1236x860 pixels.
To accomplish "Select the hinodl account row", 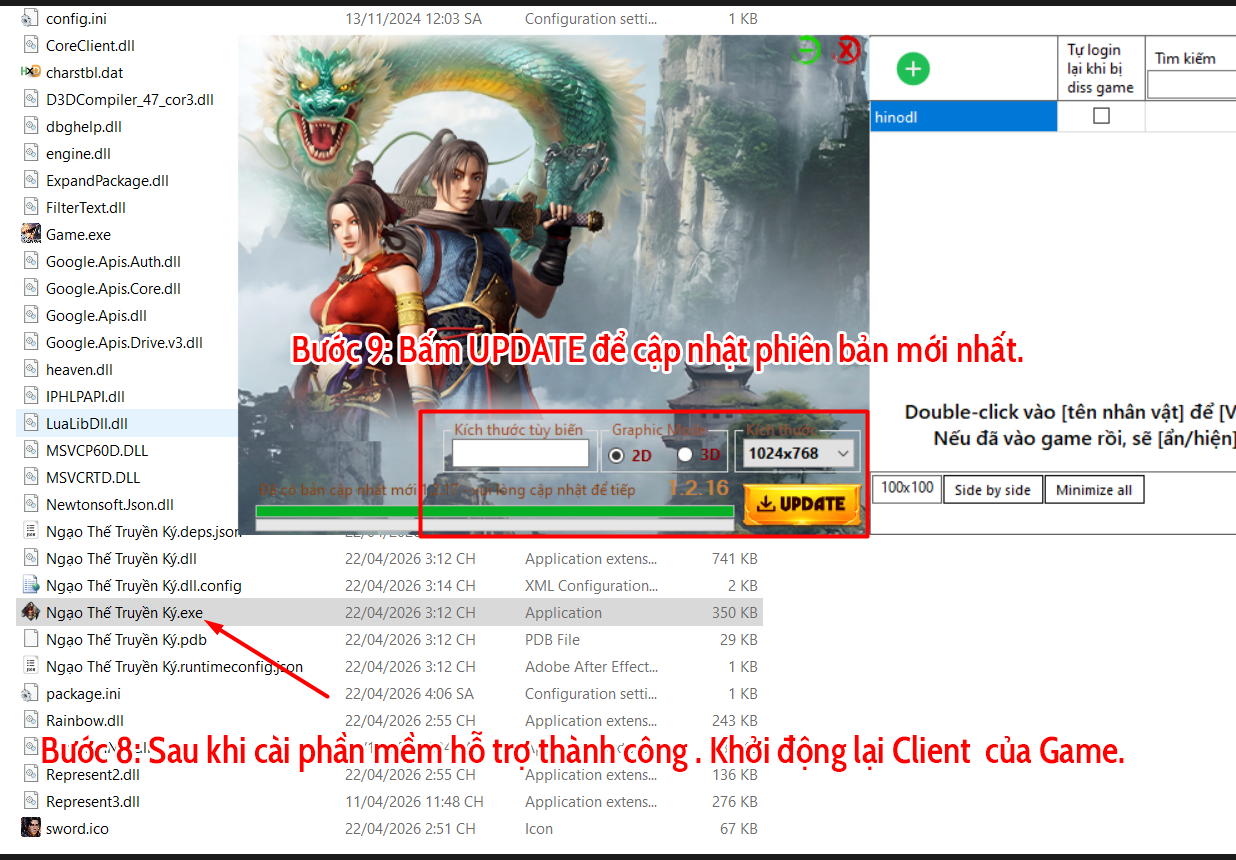I will click(964, 117).
